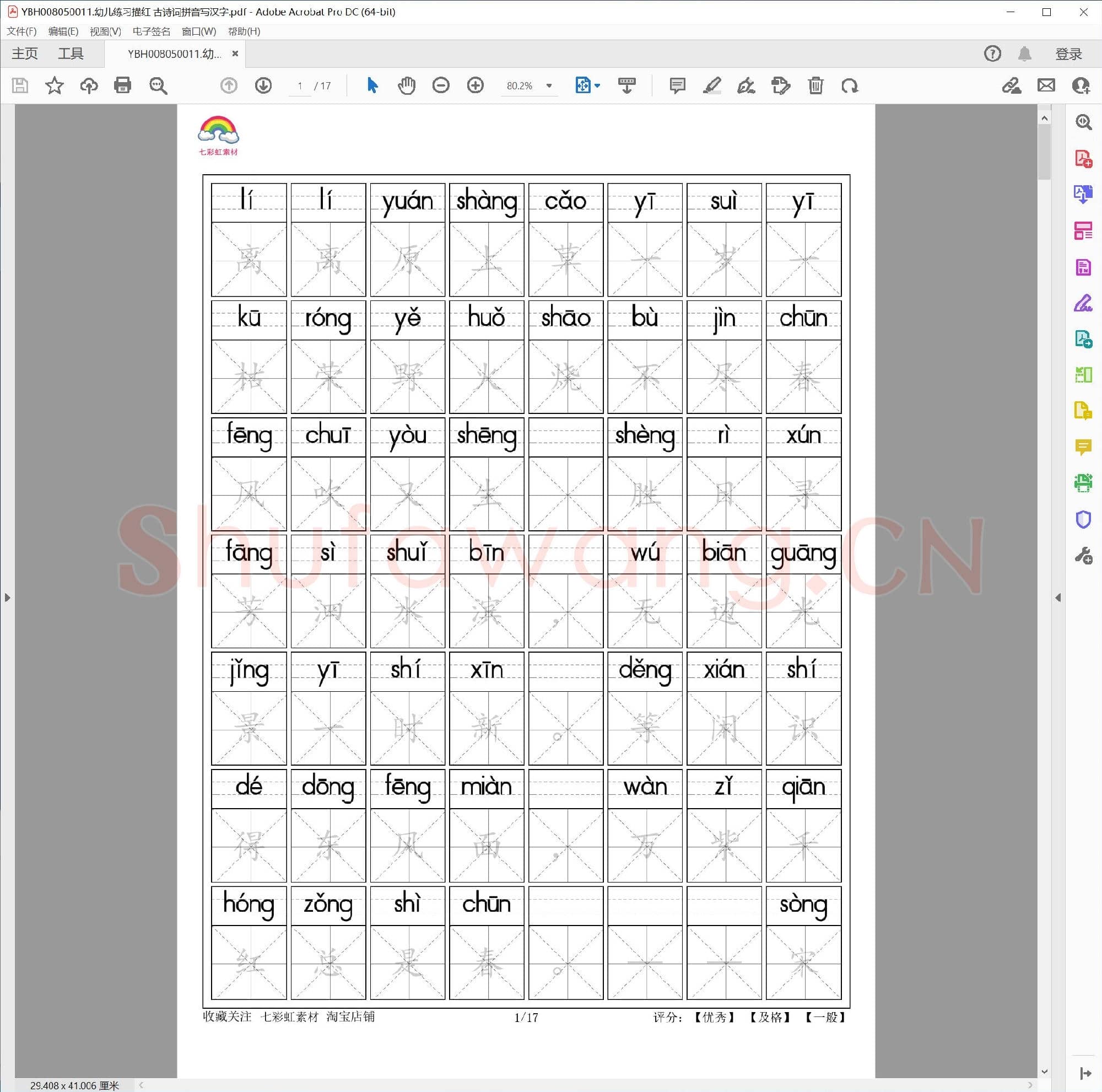Open Export PDF from the right pane
The image size is (1102, 1092).
[1083, 194]
